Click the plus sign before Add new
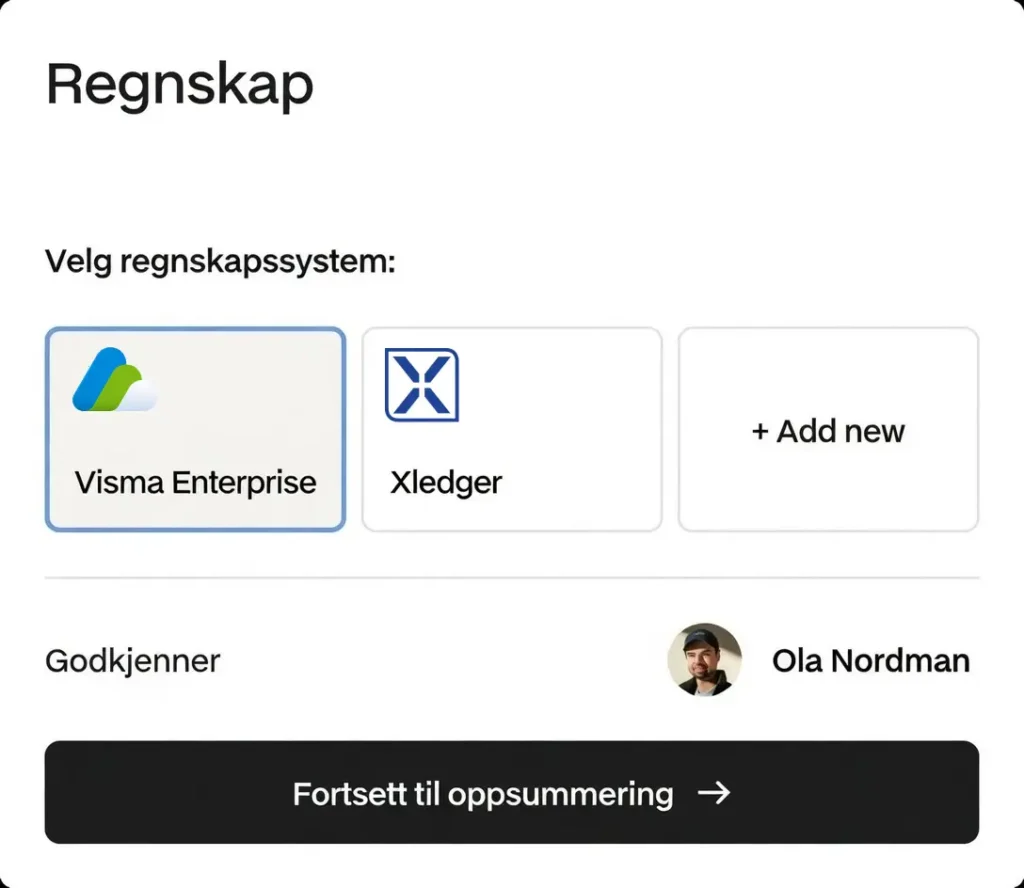 [x=760, y=431]
